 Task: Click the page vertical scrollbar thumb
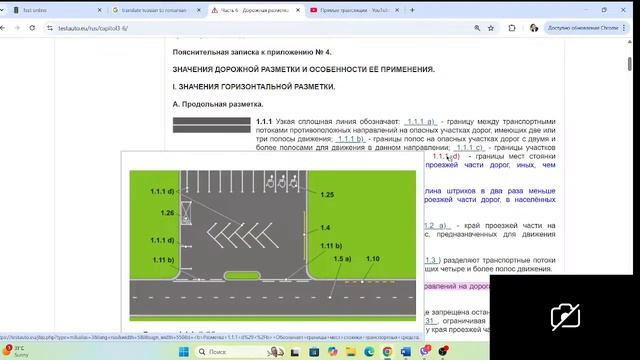(630, 64)
